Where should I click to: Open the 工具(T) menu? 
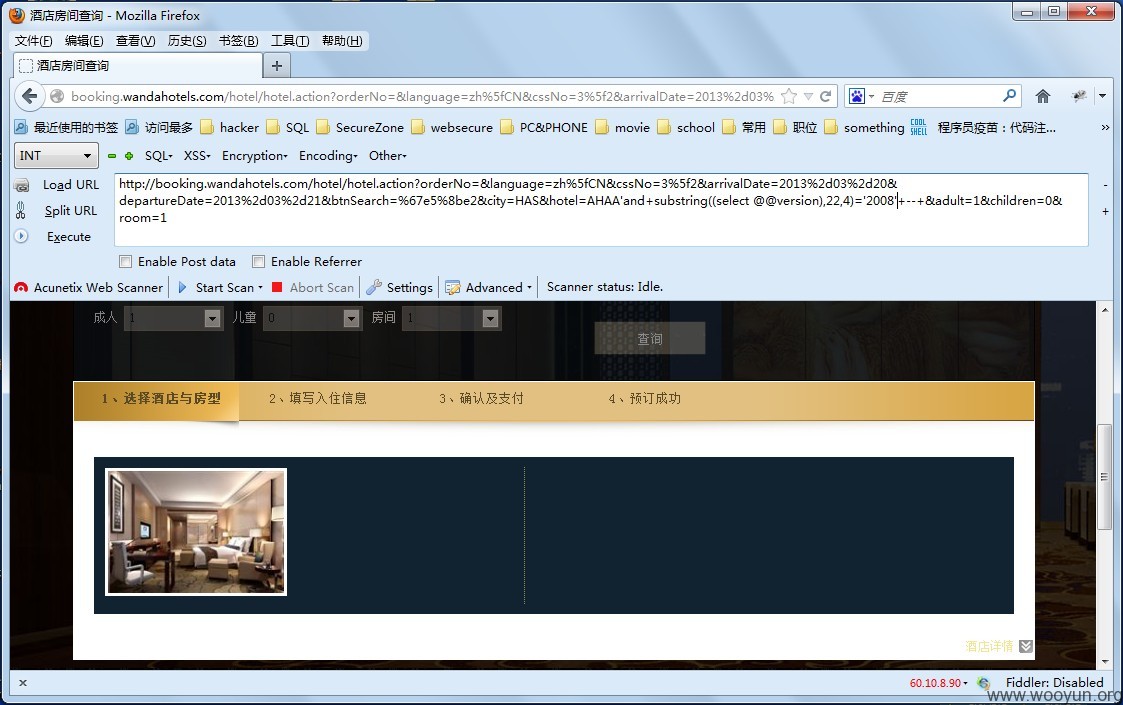[290, 41]
